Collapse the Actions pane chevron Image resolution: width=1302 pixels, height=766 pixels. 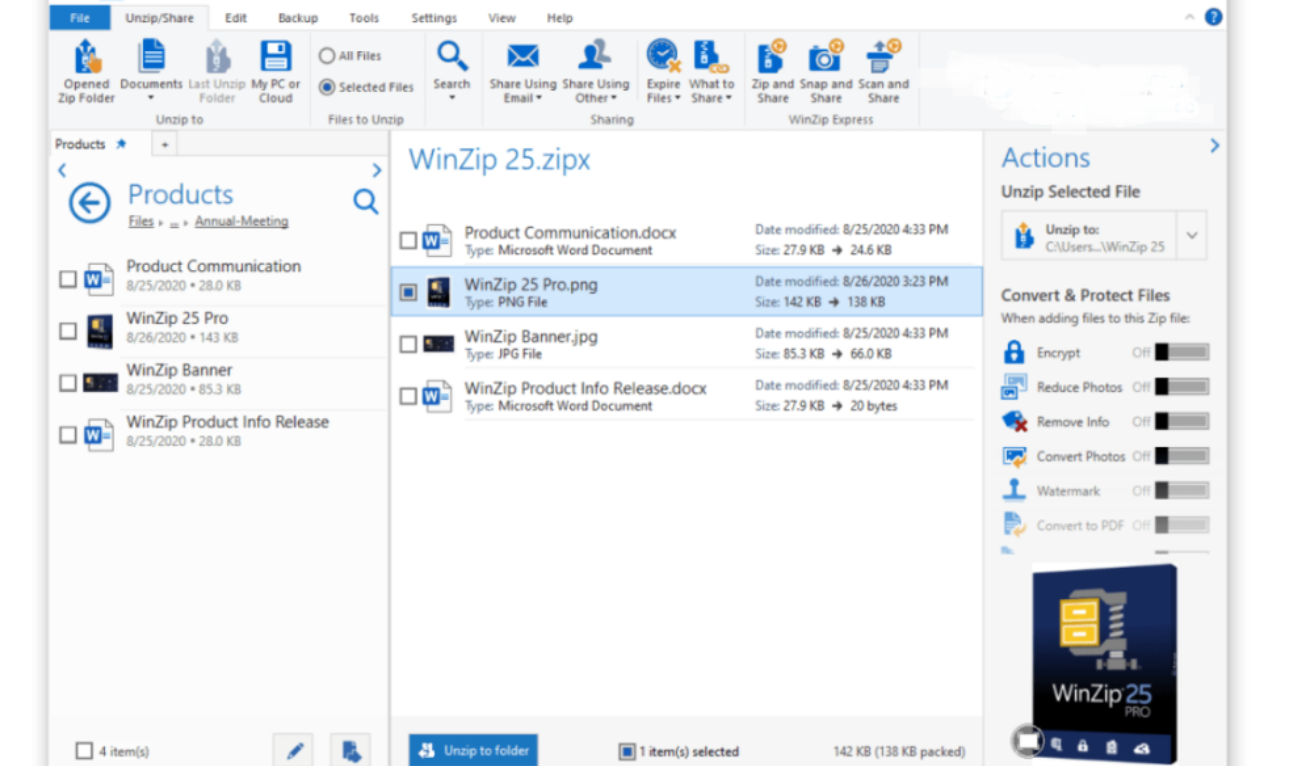(1214, 146)
